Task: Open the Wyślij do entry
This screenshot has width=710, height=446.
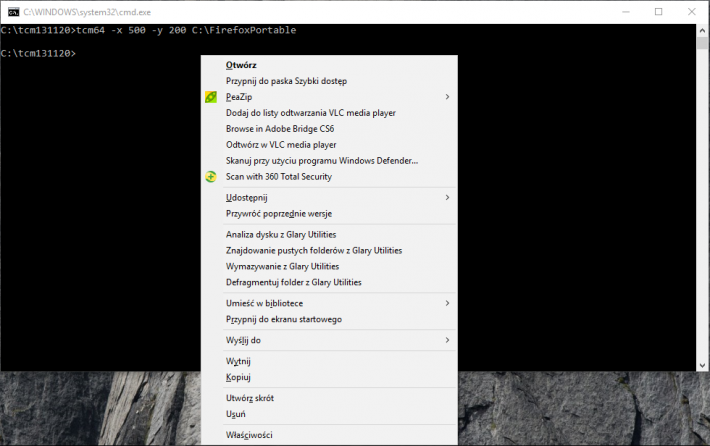Action: point(329,340)
